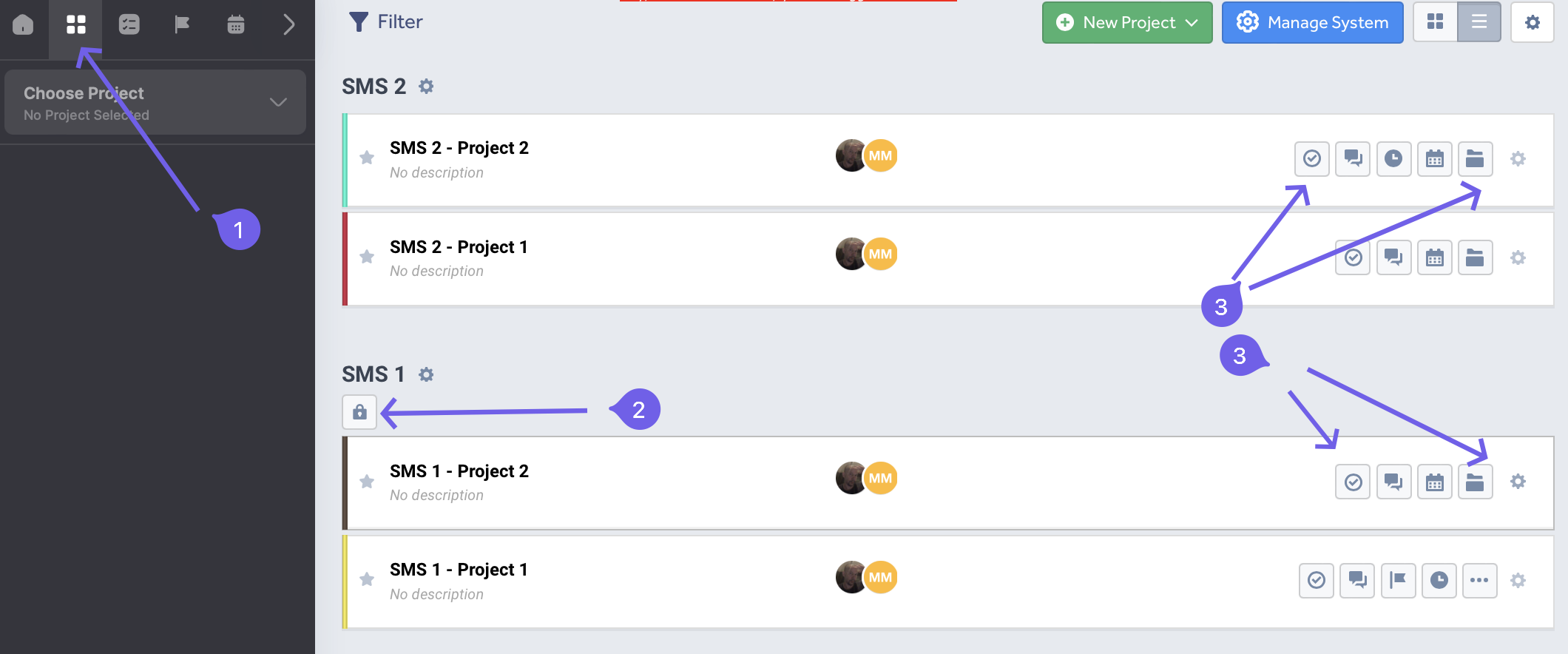Select the projects grid tab in sidebar

coord(75,24)
